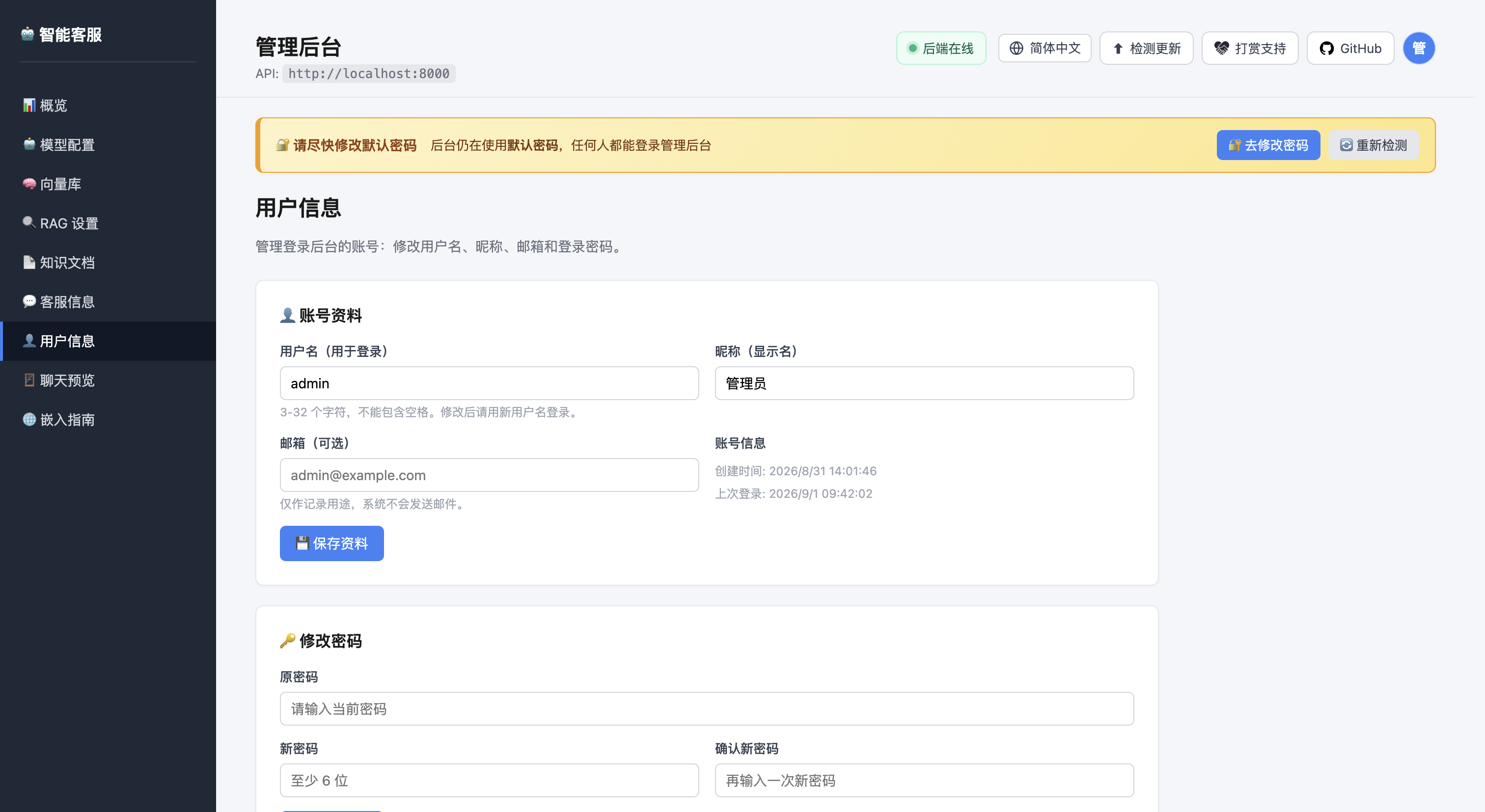Click 上次登录: 2026/9/1 09:42:02 text

793,493
